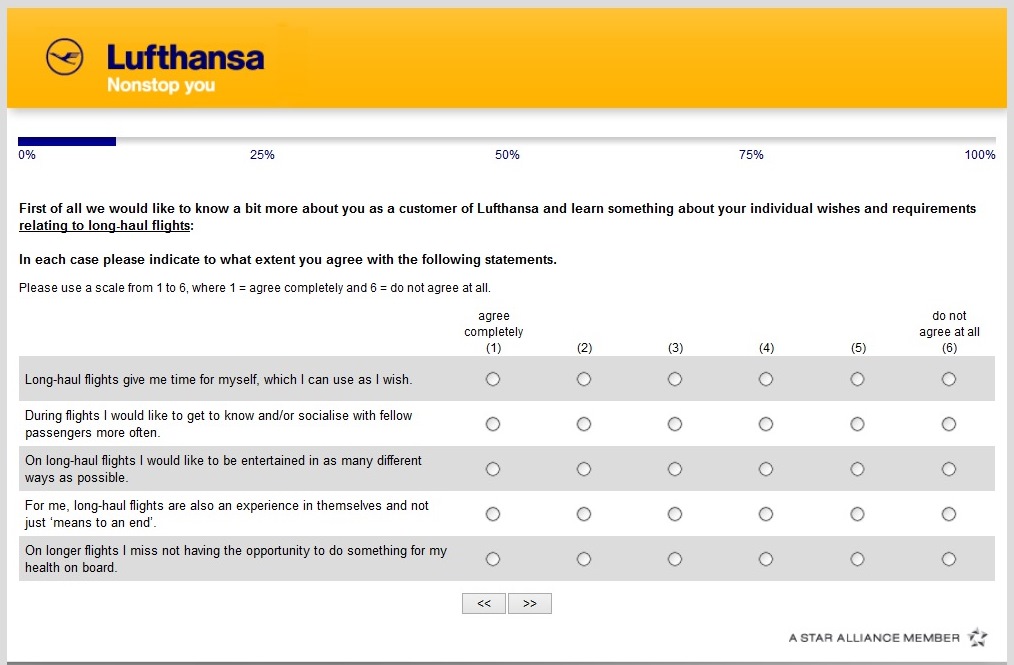Image resolution: width=1014 pixels, height=665 pixels.
Task: Click the 'A STAR ALLIANCE MEMBER' text
Action: (874, 638)
